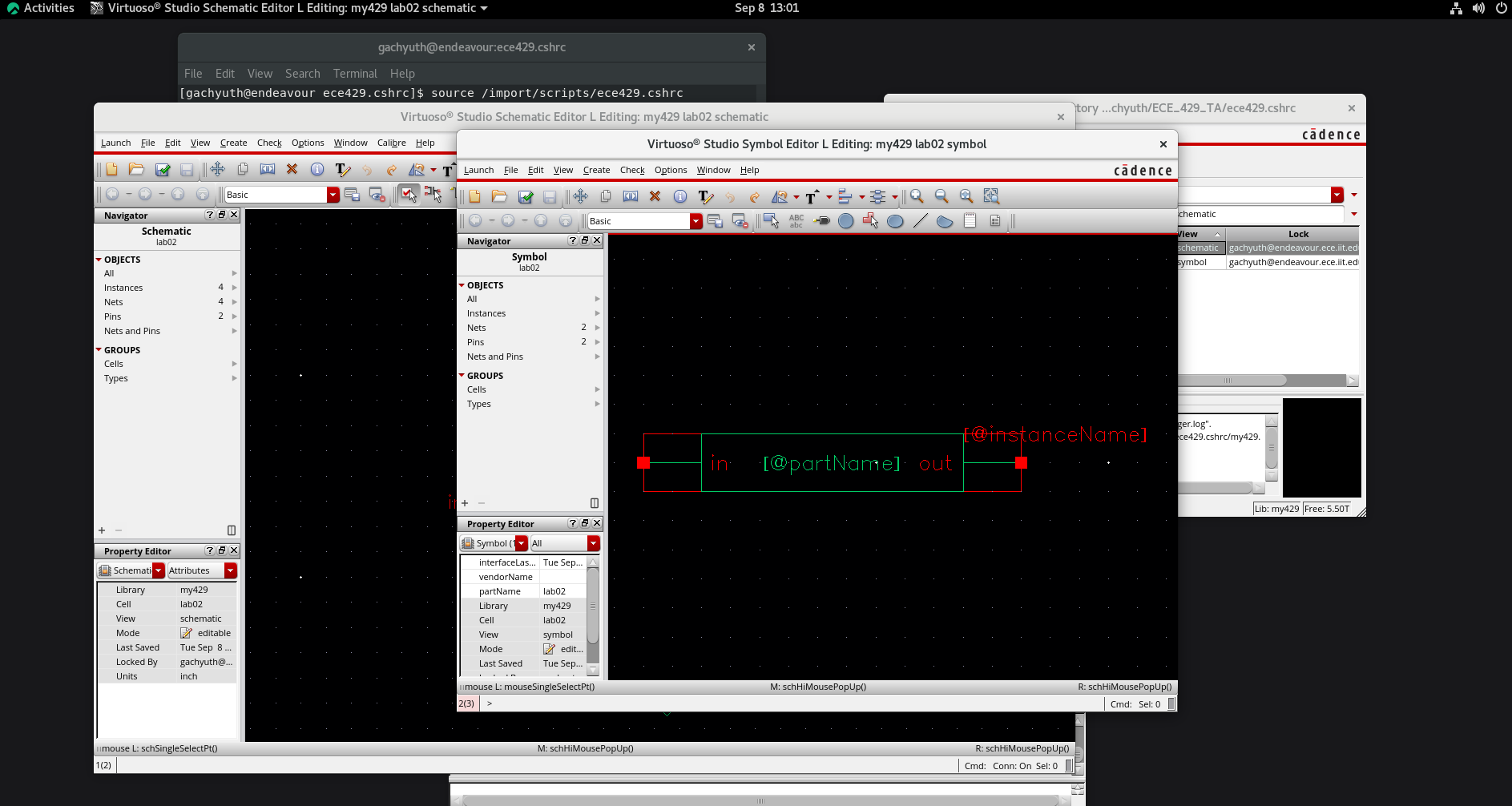Open the All filter dropdown in Property Editor
Screen dimensions: 1512x806
point(593,543)
